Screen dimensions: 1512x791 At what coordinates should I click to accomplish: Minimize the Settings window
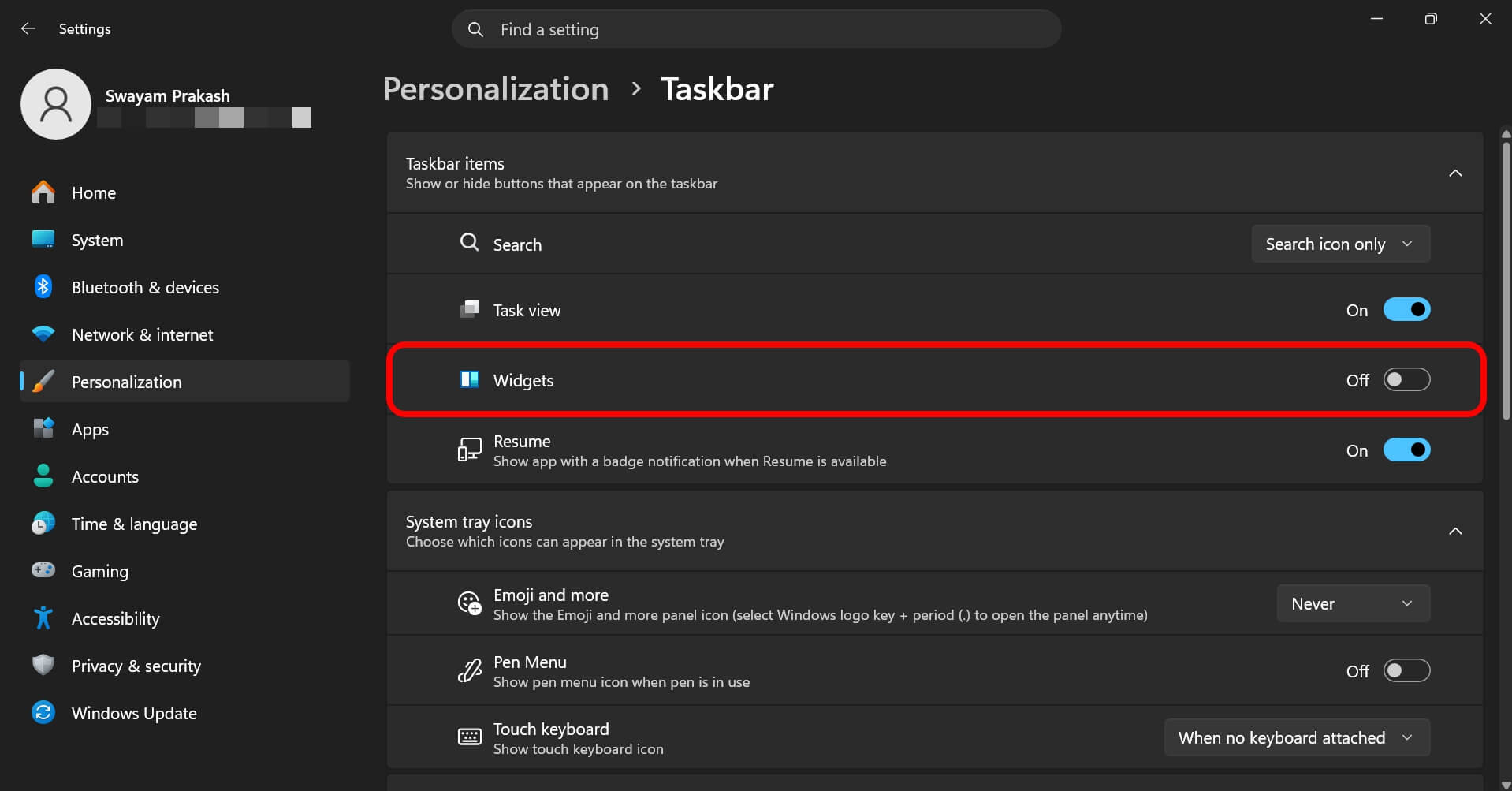1376,19
